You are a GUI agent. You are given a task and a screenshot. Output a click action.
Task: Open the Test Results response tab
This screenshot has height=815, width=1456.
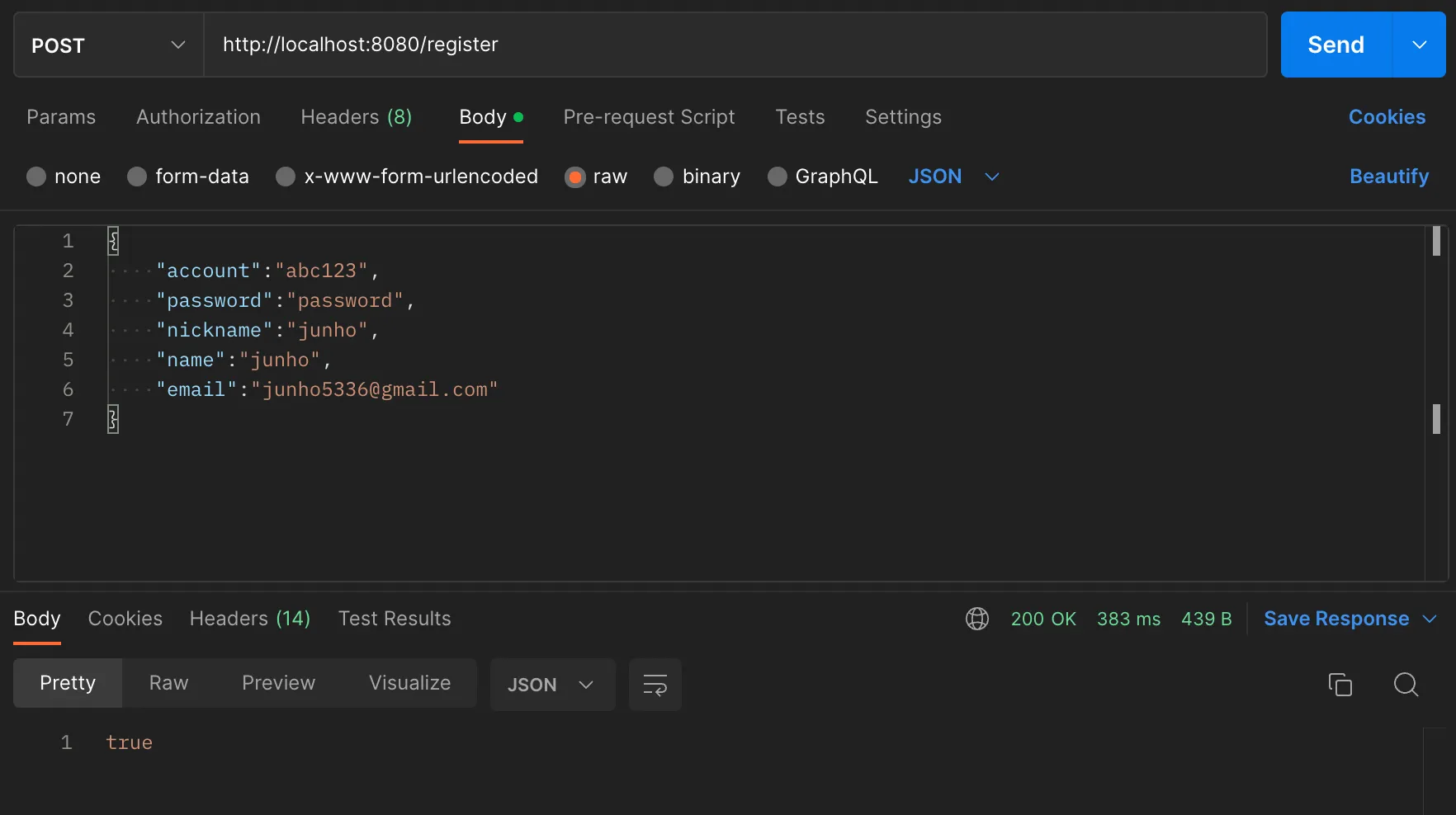point(395,619)
